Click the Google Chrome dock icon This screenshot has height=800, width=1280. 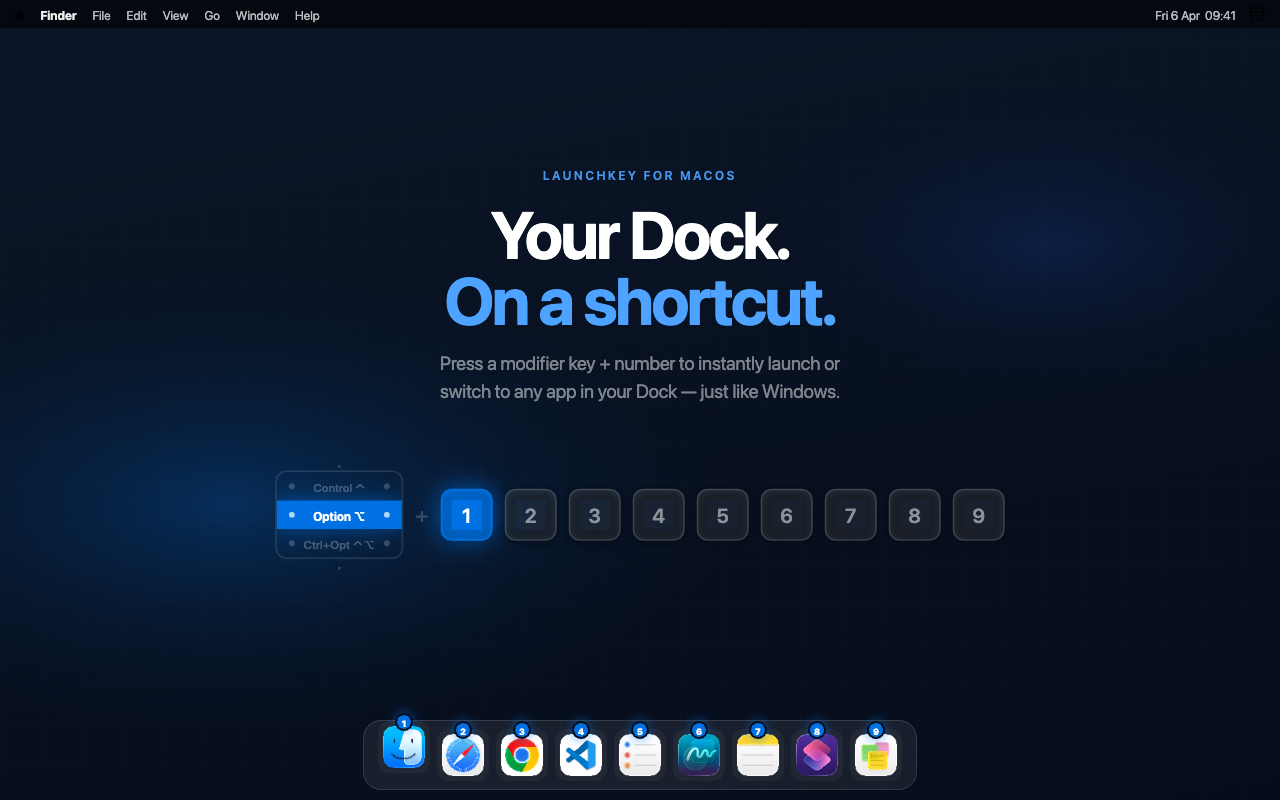[x=521, y=755]
